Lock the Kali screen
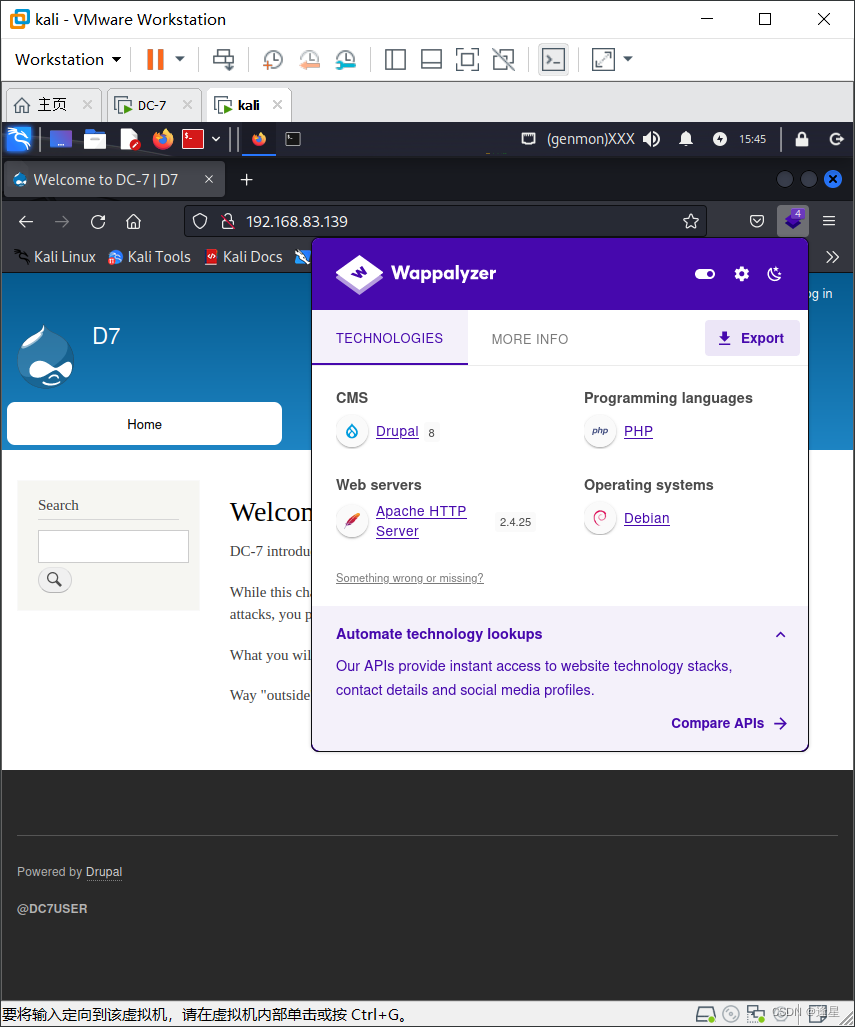The width and height of the screenshot is (855, 1027). (x=801, y=139)
